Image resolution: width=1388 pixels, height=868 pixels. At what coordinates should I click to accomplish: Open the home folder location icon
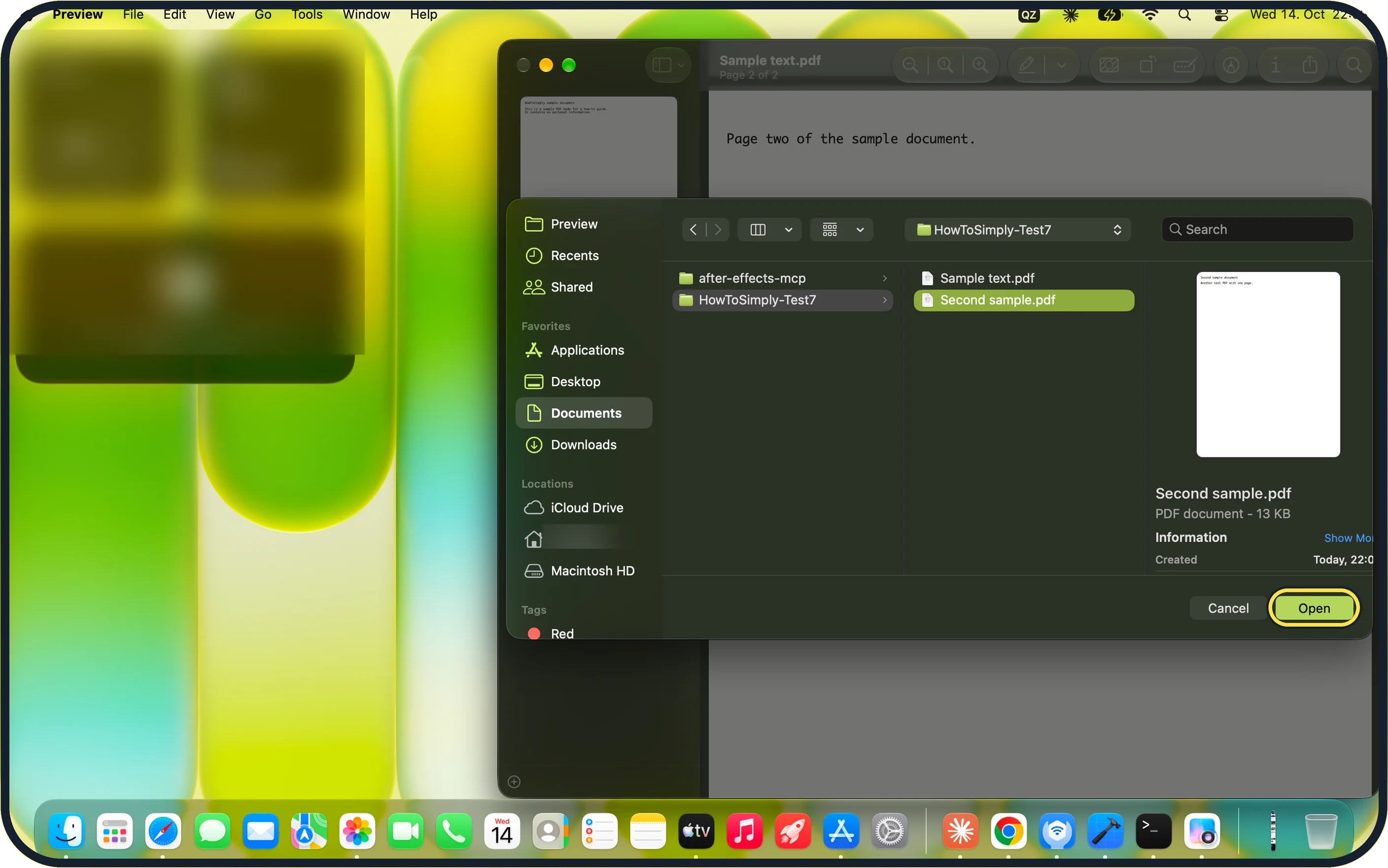pos(533,539)
